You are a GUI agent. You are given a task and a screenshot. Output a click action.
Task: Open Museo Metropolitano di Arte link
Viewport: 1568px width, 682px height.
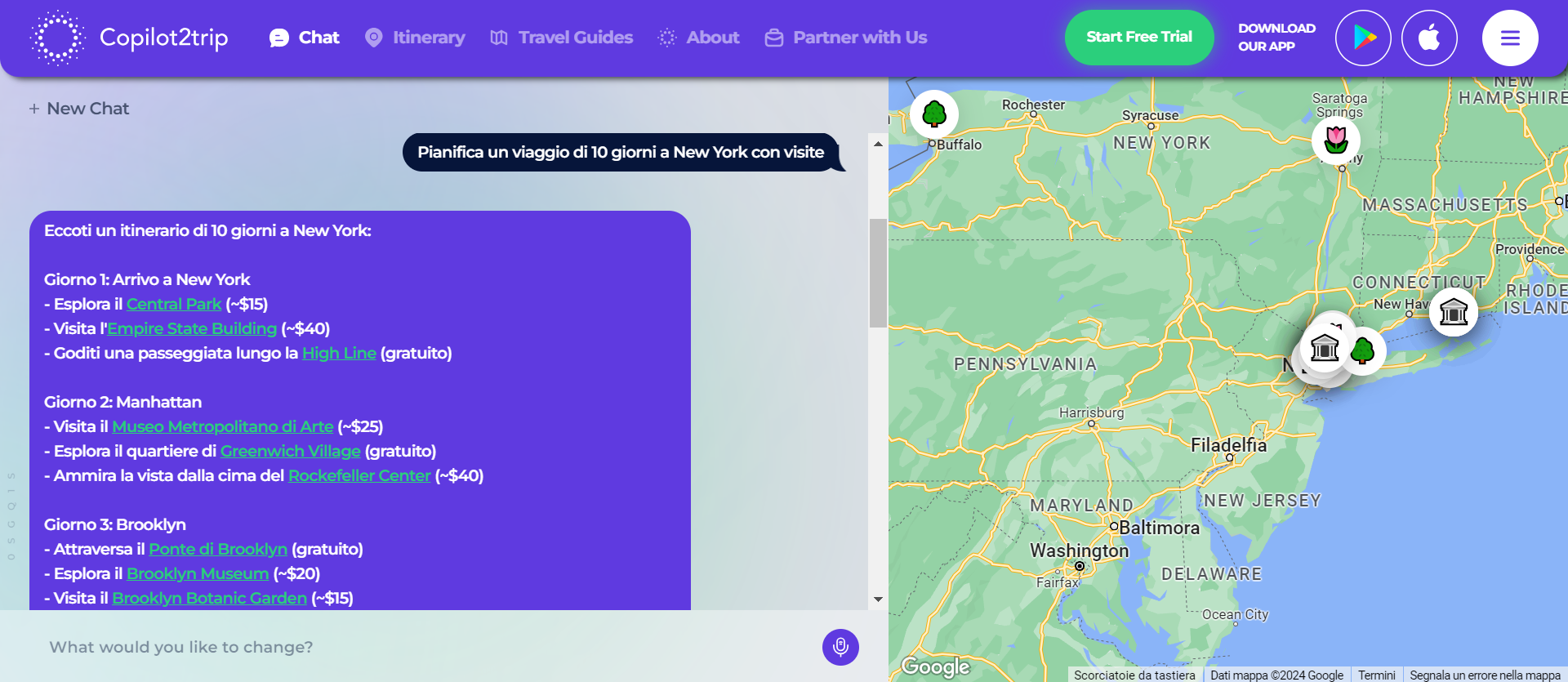[x=223, y=426]
